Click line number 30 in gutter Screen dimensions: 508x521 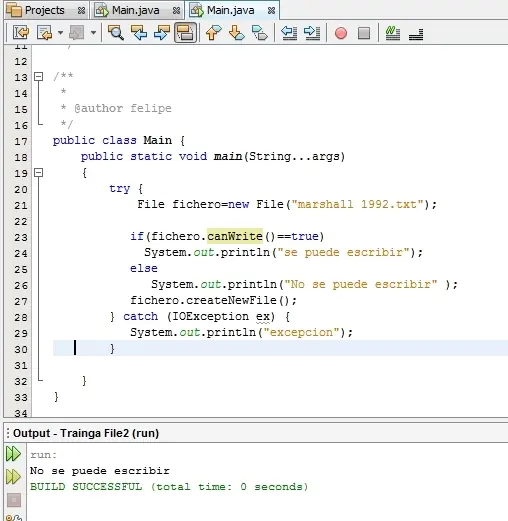pos(21,349)
